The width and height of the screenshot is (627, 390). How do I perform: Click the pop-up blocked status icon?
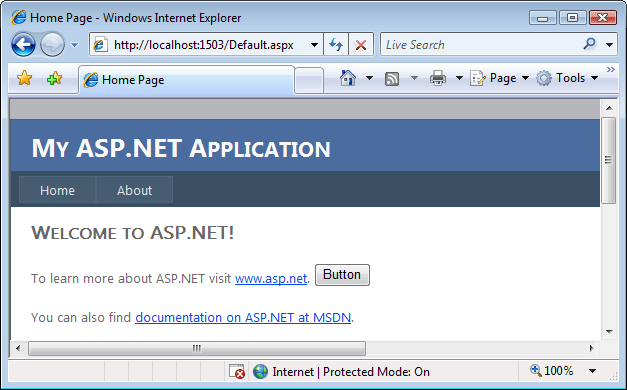(x=236, y=372)
